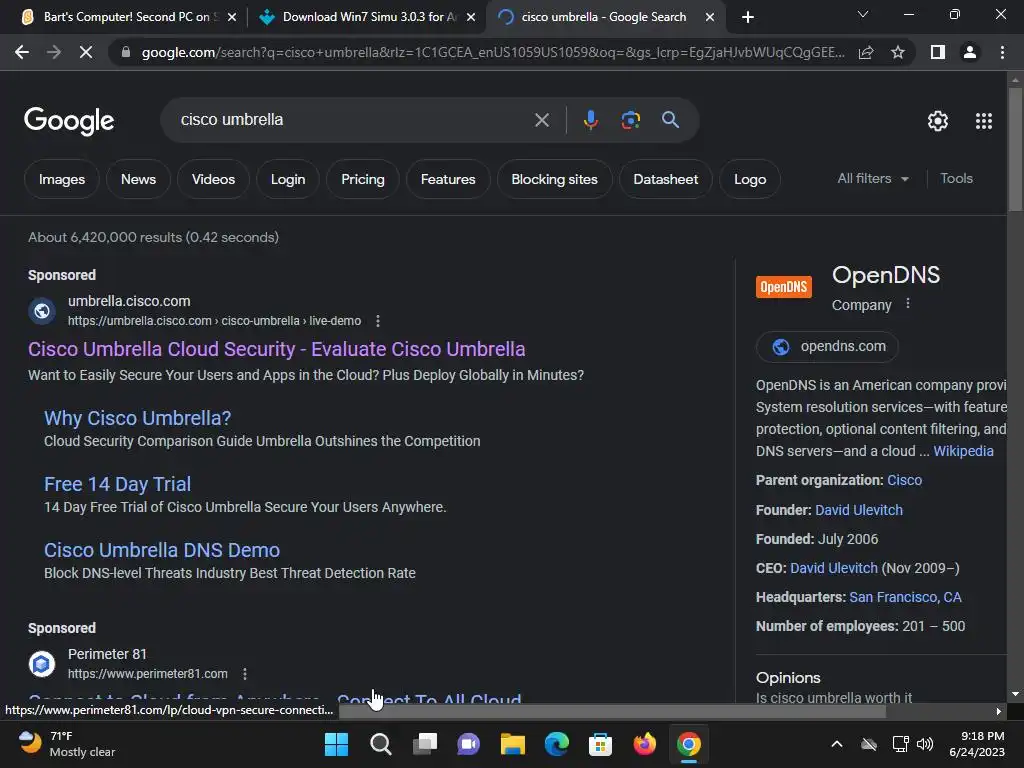Open Wikipedia link in OpenDNS description
The height and width of the screenshot is (768, 1024).
click(x=963, y=451)
